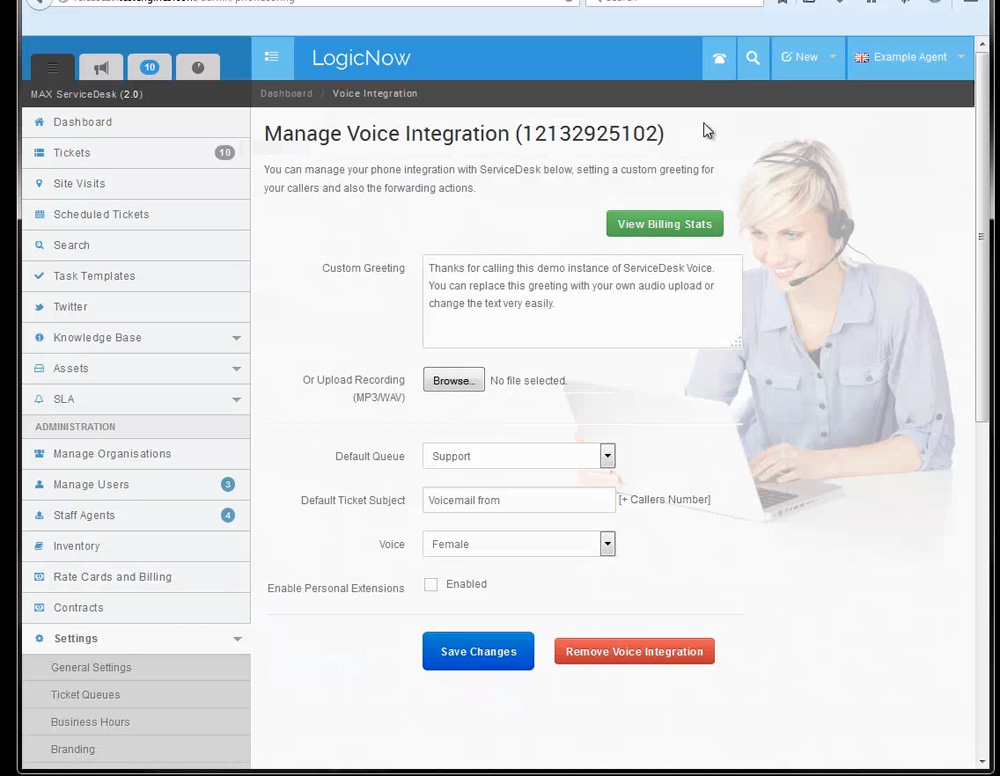Open the Voice dropdown
The height and width of the screenshot is (776, 1000).
coord(519,544)
